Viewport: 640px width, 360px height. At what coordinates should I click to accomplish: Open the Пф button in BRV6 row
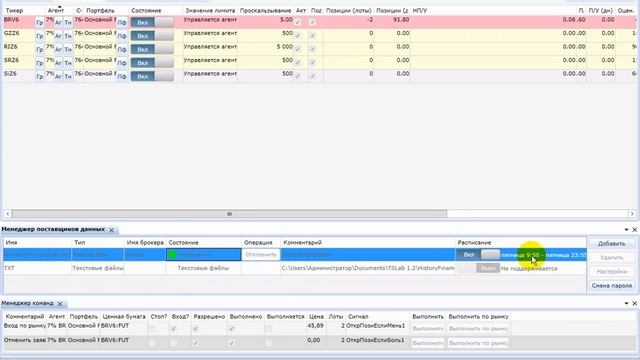(x=122, y=23)
